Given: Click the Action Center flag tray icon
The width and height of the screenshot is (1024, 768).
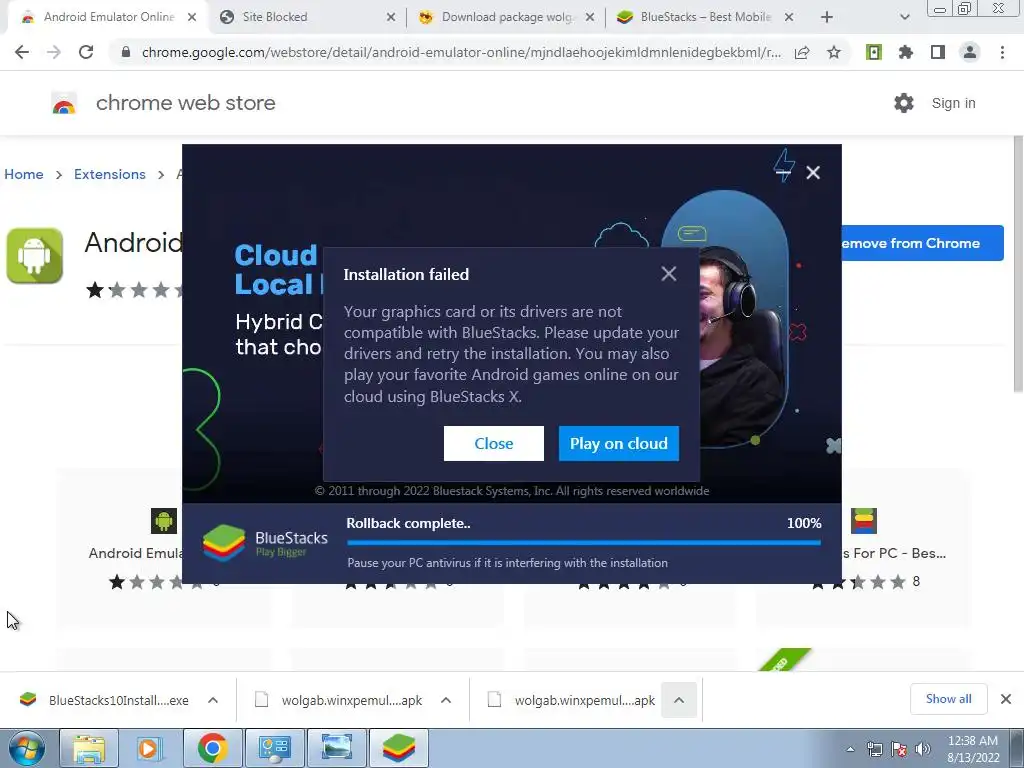Looking at the screenshot, I should coord(899,749).
